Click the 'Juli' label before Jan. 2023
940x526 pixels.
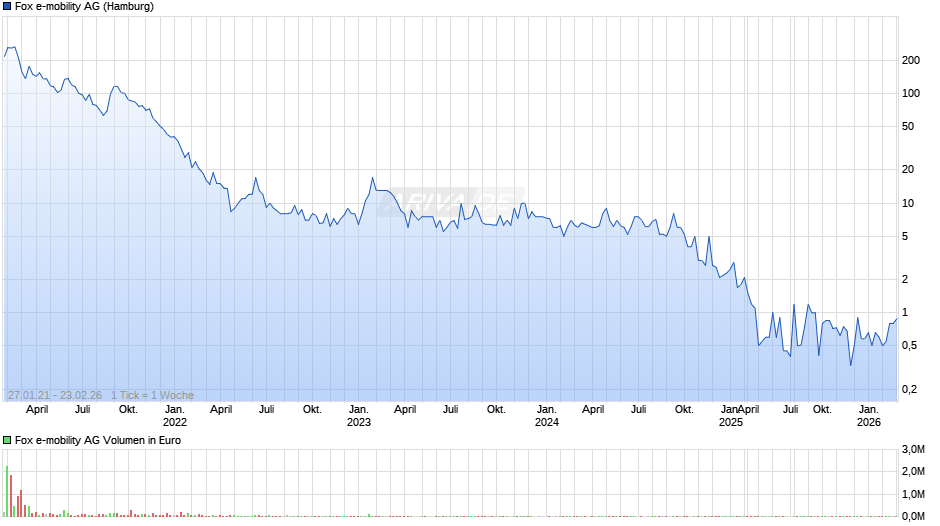coord(266,409)
